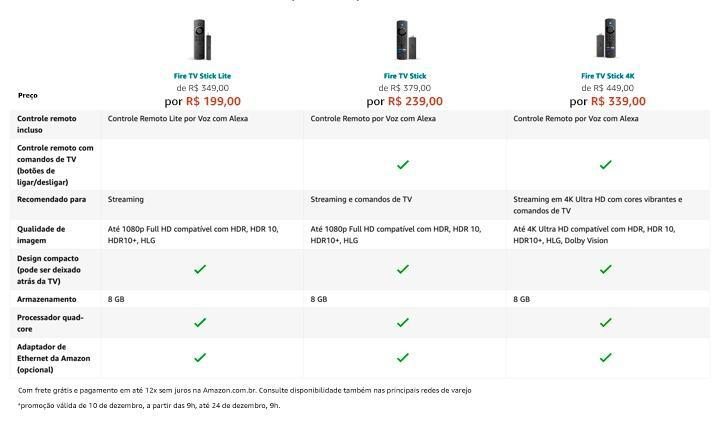Follow the Fire TV Stick Lite link
Screen dimensions: 717x423
[x=202, y=76]
